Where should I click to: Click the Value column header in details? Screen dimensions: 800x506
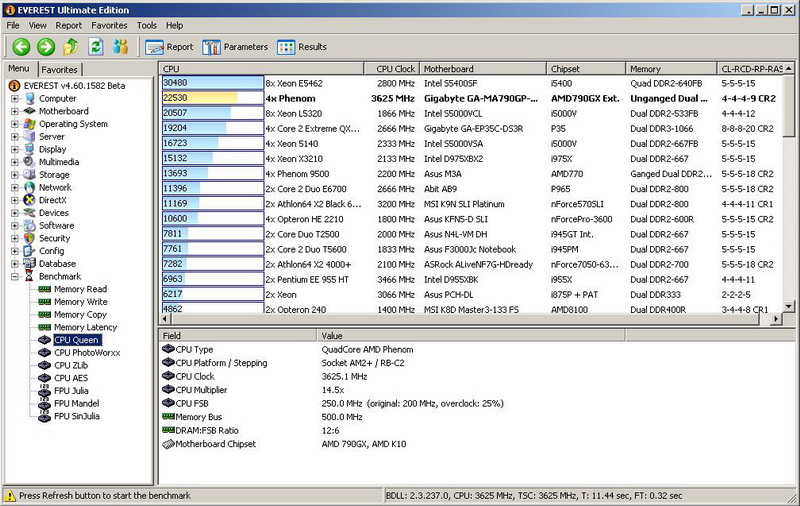point(471,336)
